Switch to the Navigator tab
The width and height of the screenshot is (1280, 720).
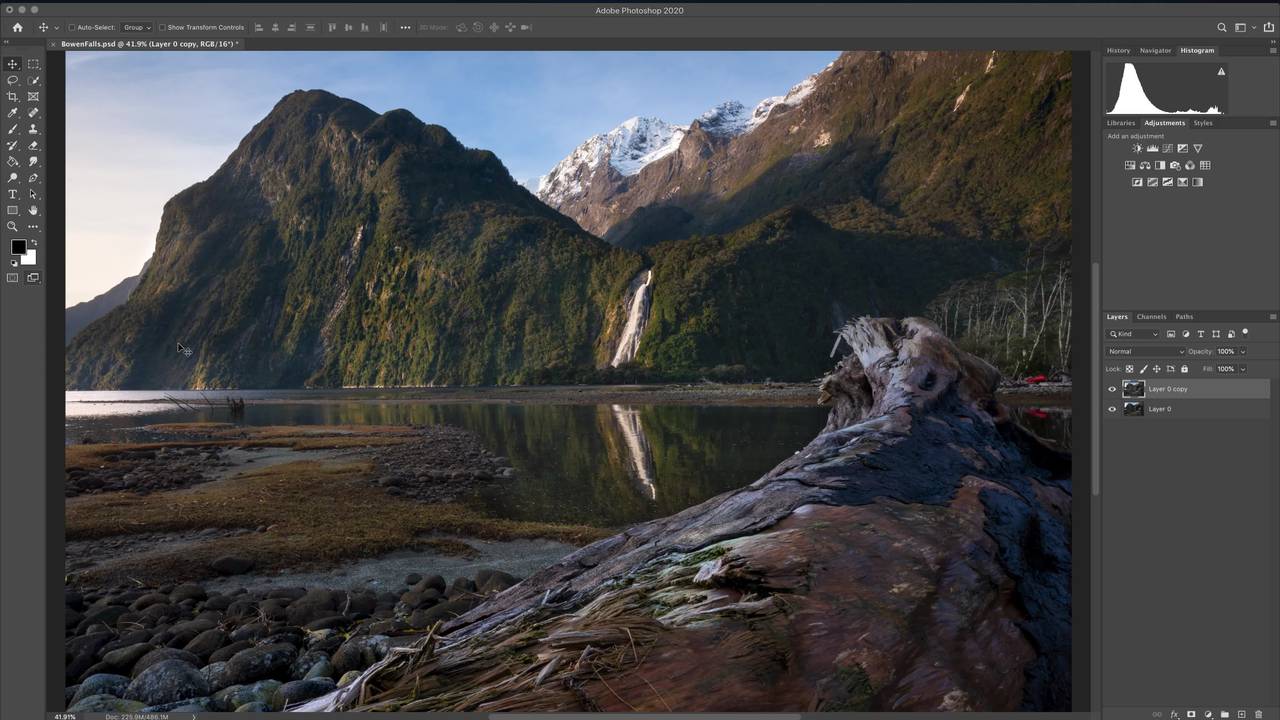tap(1155, 51)
